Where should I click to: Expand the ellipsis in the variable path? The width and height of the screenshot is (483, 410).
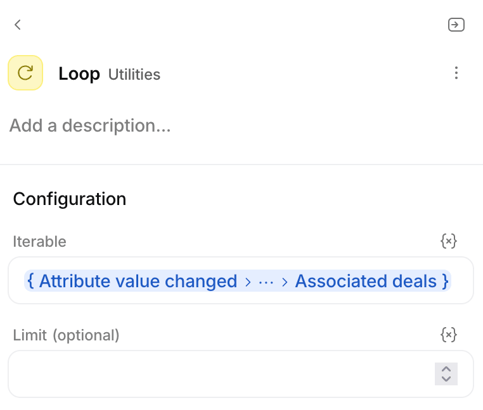(266, 282)
